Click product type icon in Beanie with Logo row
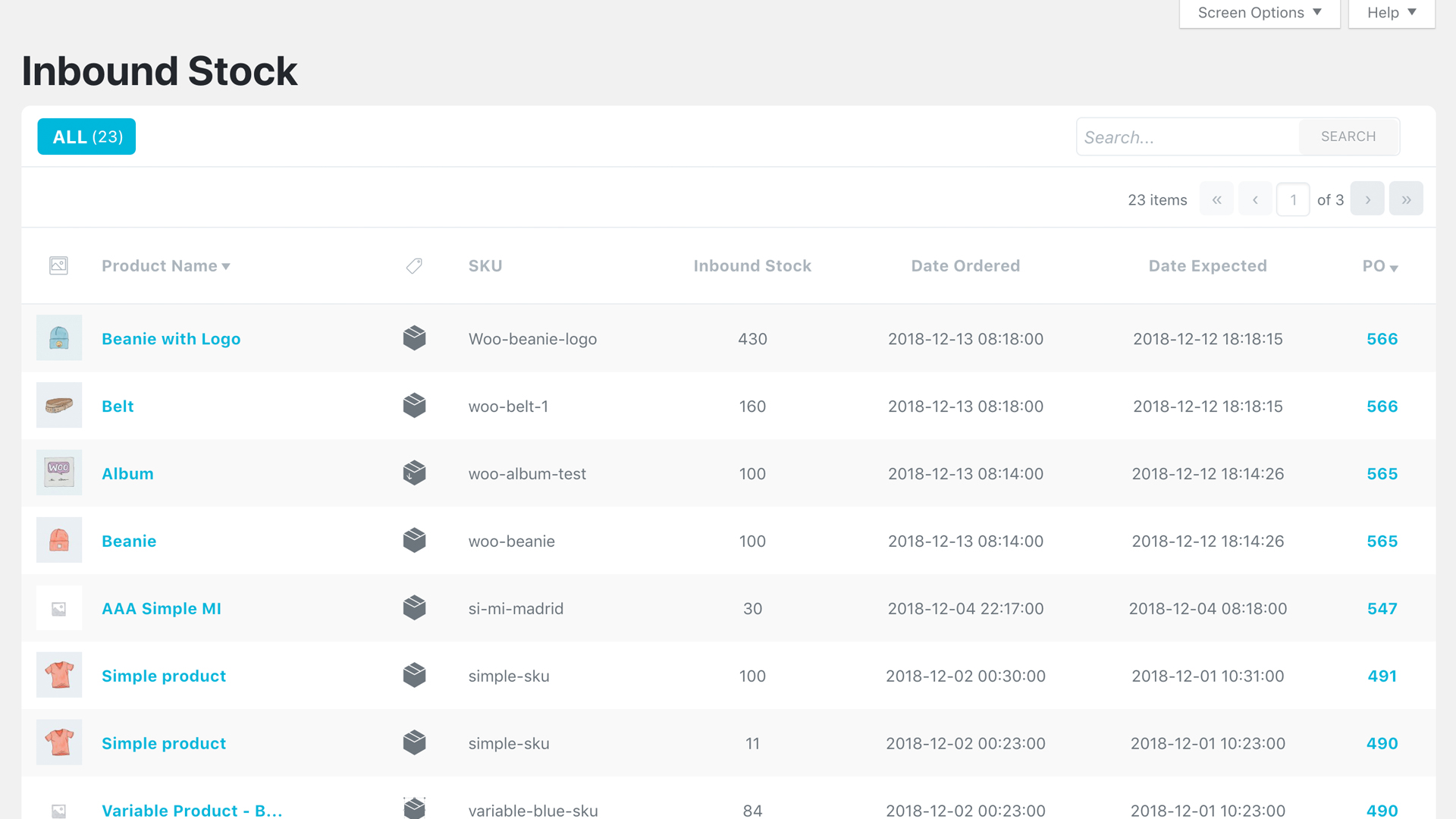Screen dimensions: 1456x819 tap(414, 337)
